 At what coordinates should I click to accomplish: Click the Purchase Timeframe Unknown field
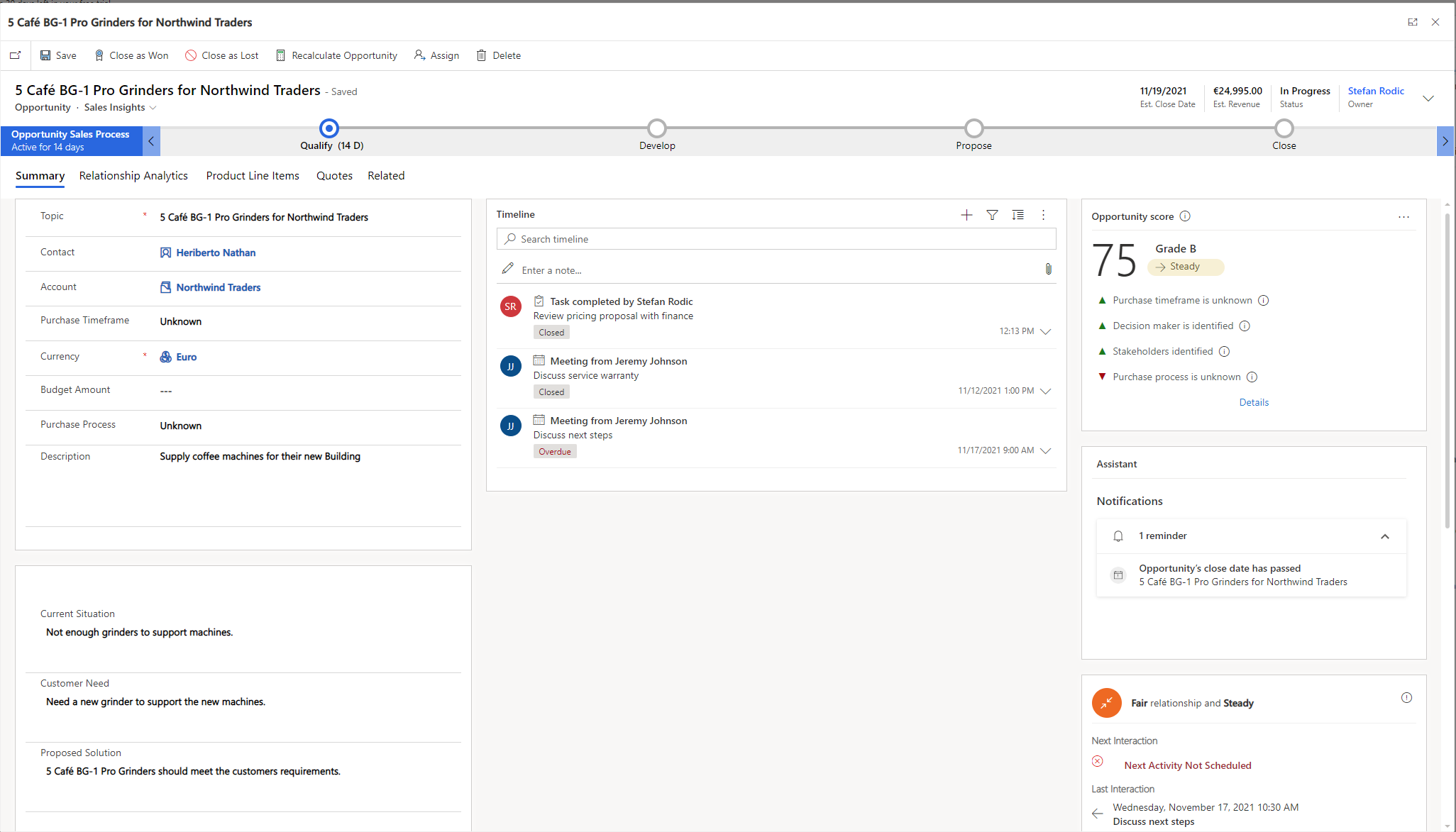(x=181, y=321)
